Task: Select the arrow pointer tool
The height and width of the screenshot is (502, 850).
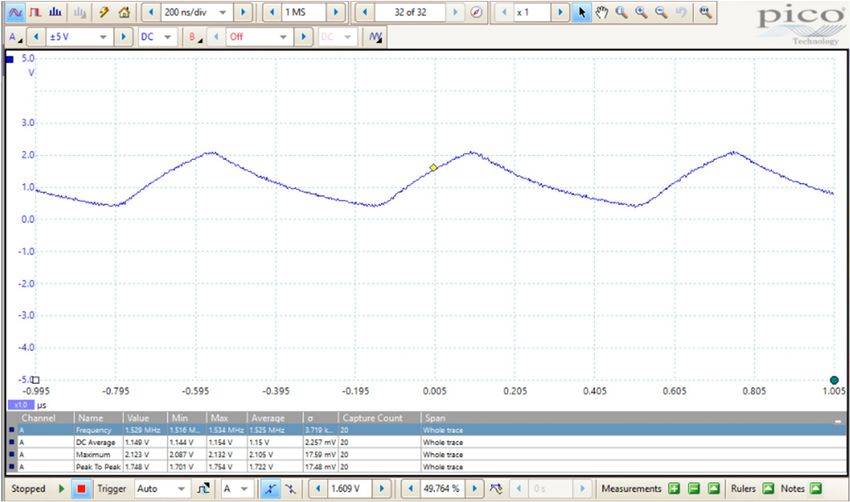Action: [x=582, y=12]
